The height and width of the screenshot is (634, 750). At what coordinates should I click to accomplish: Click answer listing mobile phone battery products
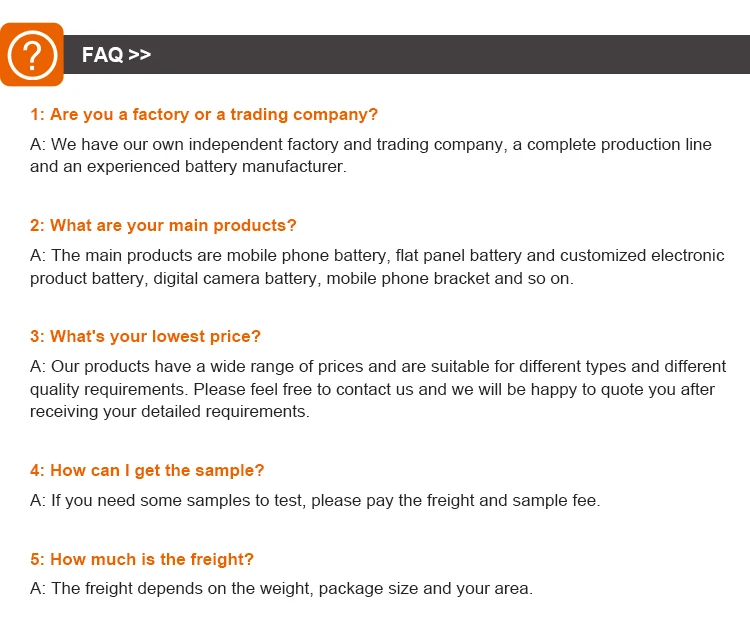[377, 267]
